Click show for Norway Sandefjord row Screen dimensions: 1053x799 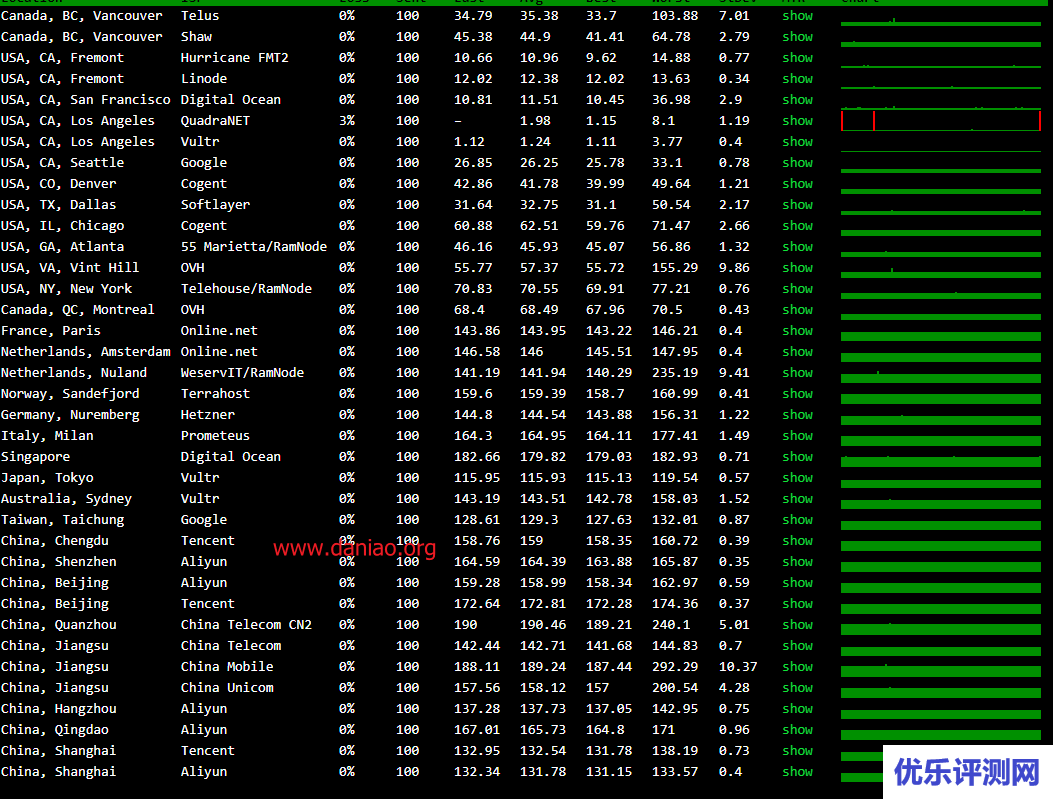click(x=797, y=394)
